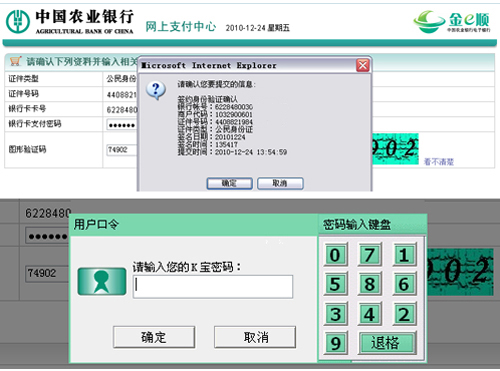Click the captcha image in lower dimmed page
Screen dimensions: 500x371
[x=460, y=272]
